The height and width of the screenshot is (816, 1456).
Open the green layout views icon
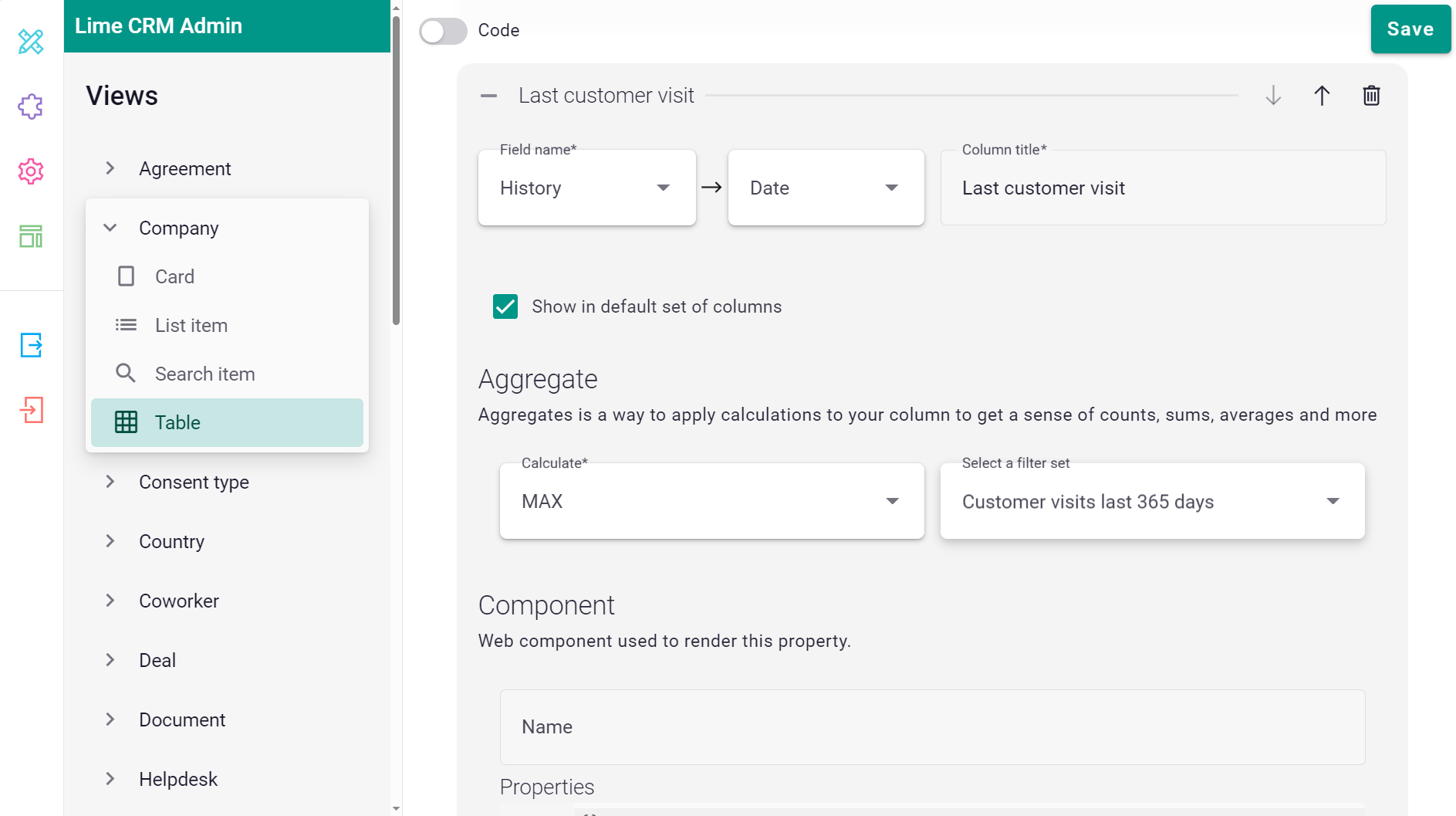(31, 236)
